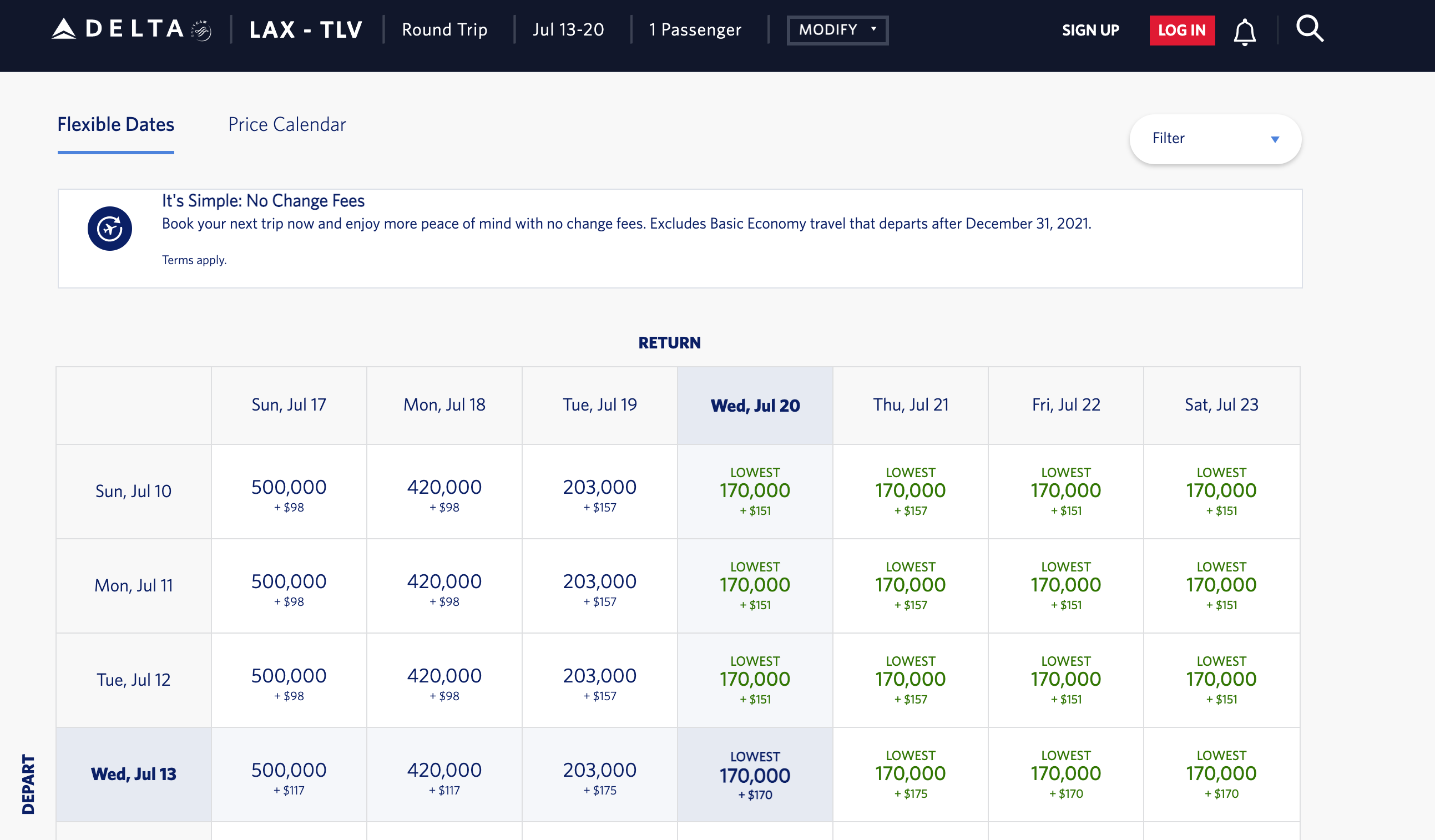1435x840 pixels.
Task: Select Wed Jul 13 to Wed Jul 20 fare
Action: click(x=755, y=775)
